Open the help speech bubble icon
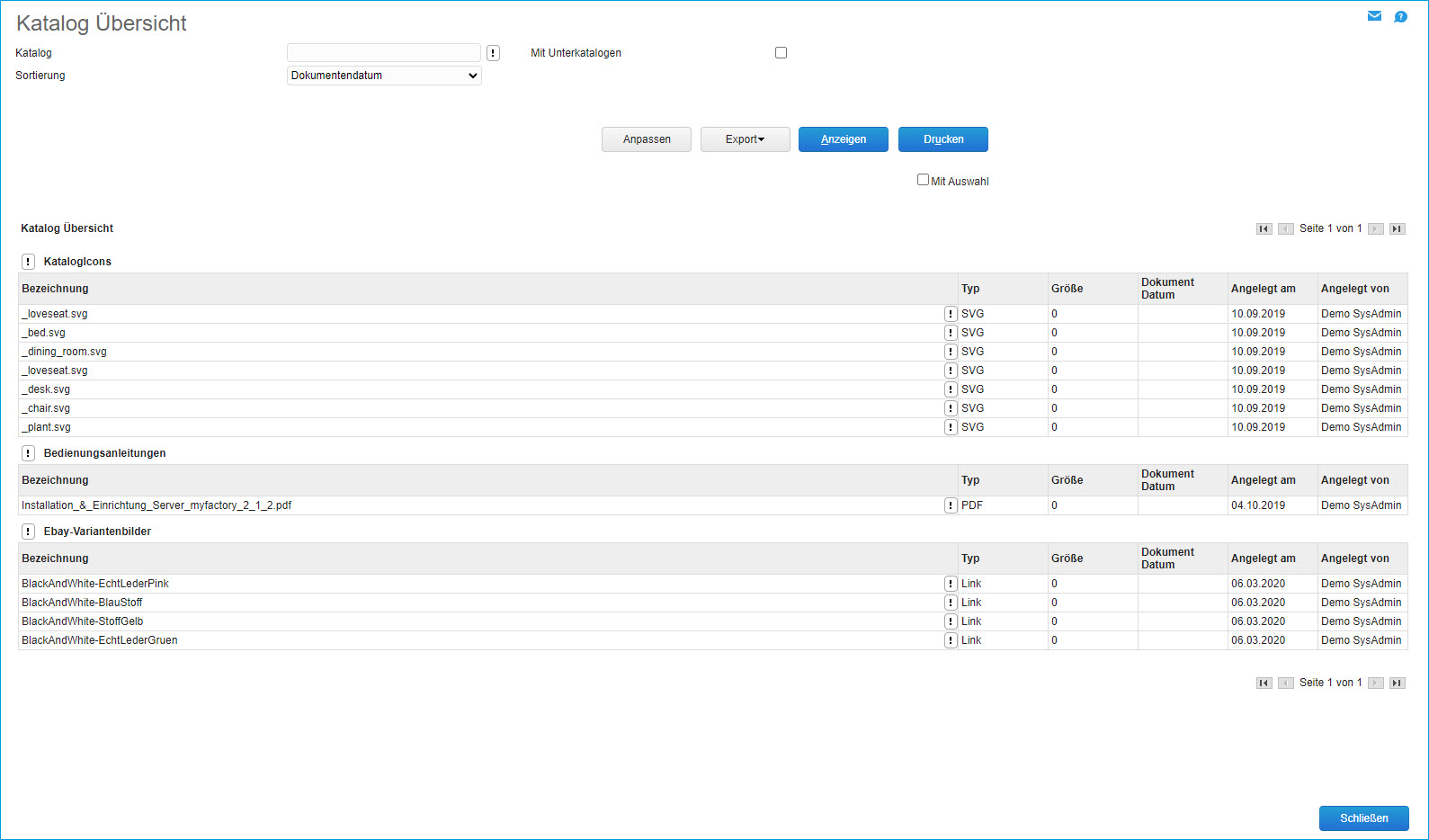The width and height of the screenshot is (1429, 840). click(x=1400, y=17)
